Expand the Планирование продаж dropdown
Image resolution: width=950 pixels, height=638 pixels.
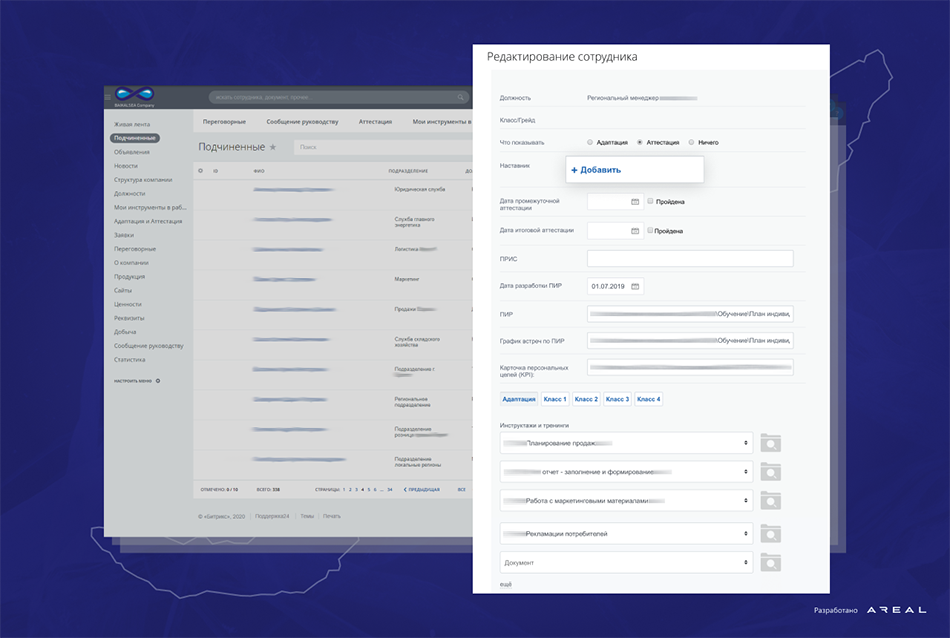[x=626, y=443]
